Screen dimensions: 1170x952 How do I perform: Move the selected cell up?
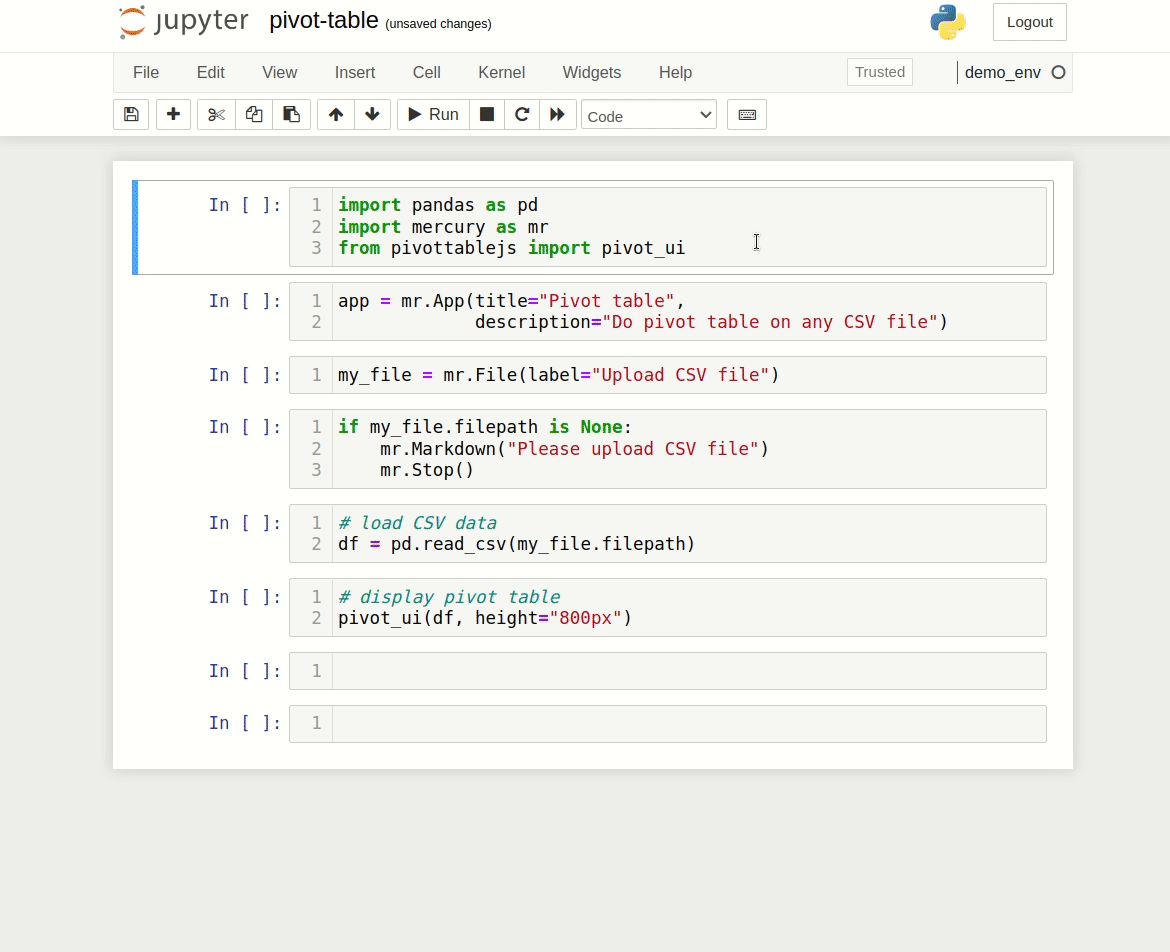(335, 114)
